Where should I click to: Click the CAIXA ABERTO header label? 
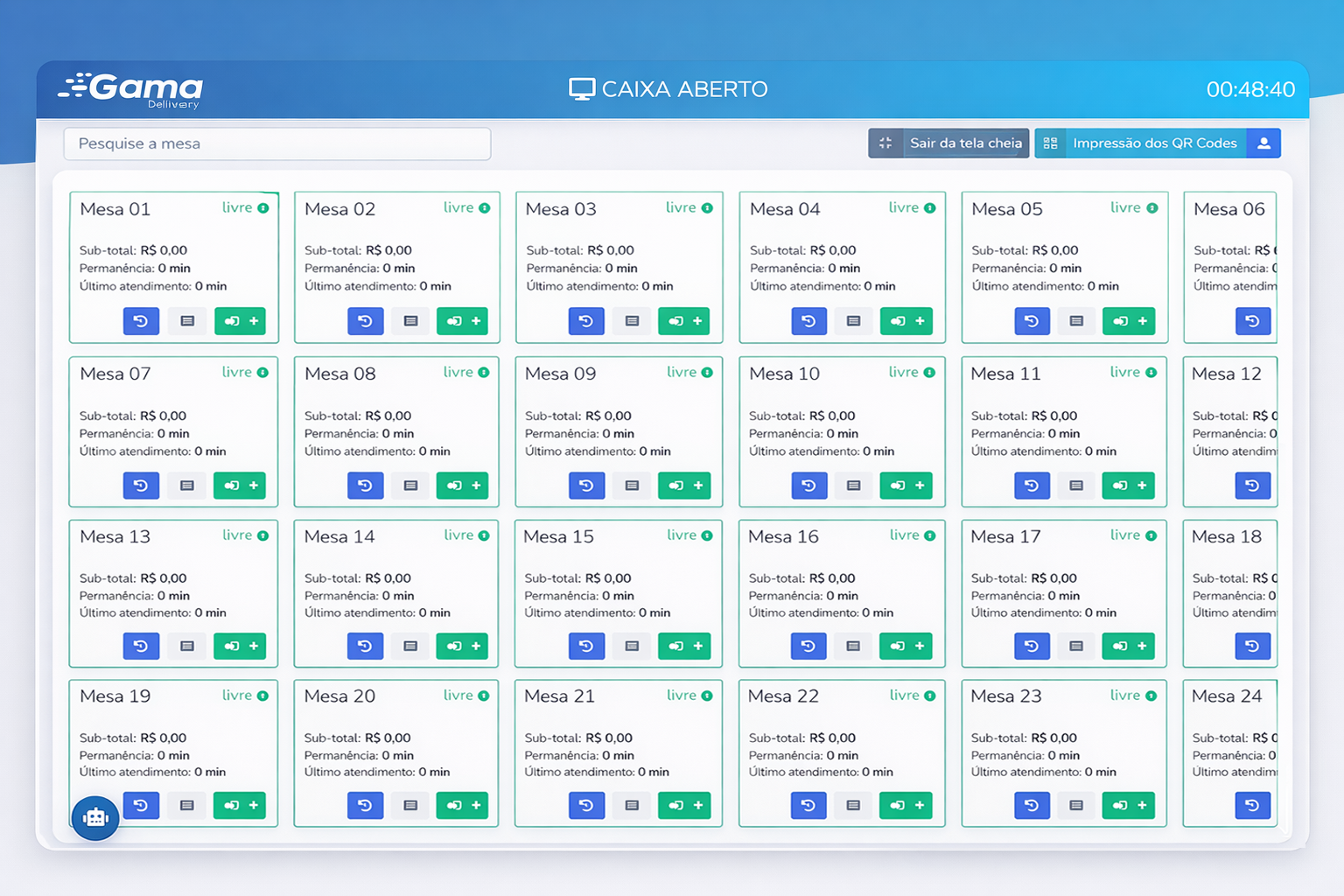[x=668, y=89]
